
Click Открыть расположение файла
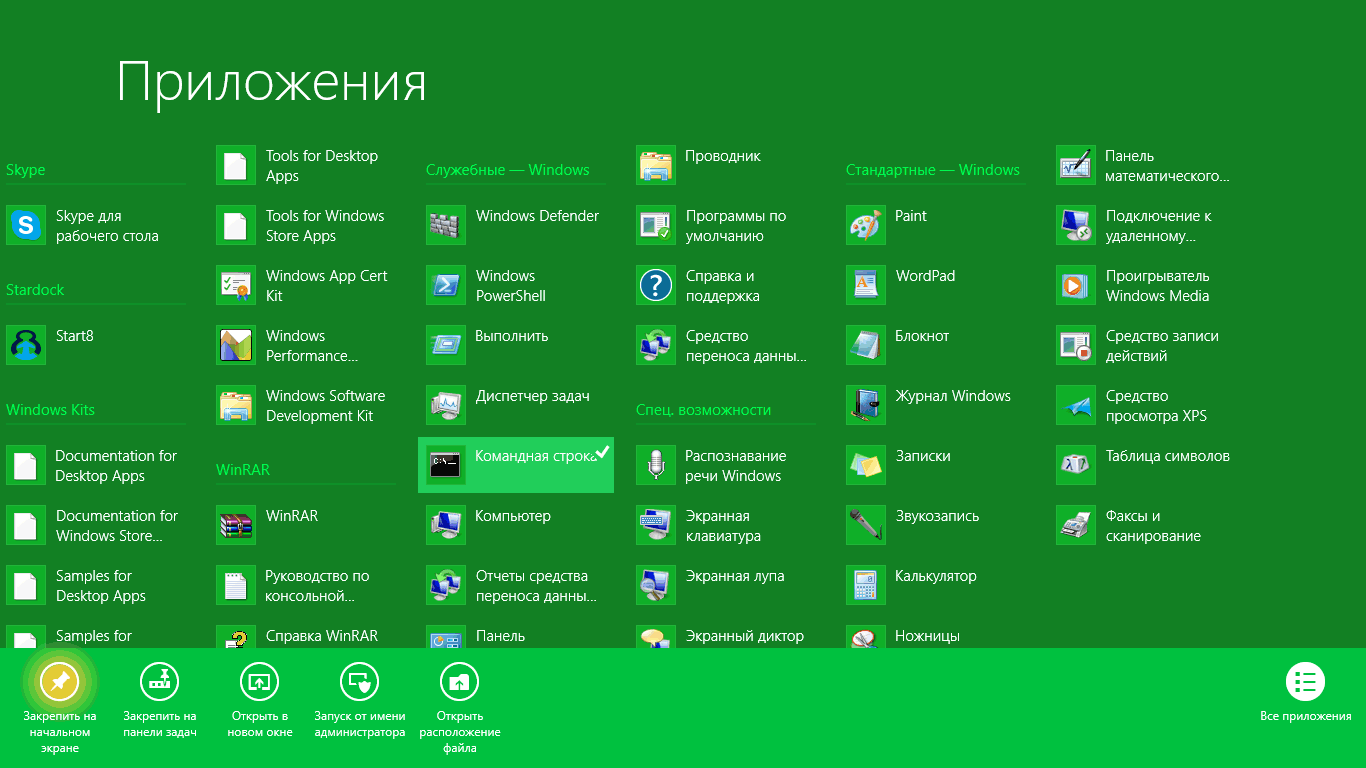pos(460,707)
